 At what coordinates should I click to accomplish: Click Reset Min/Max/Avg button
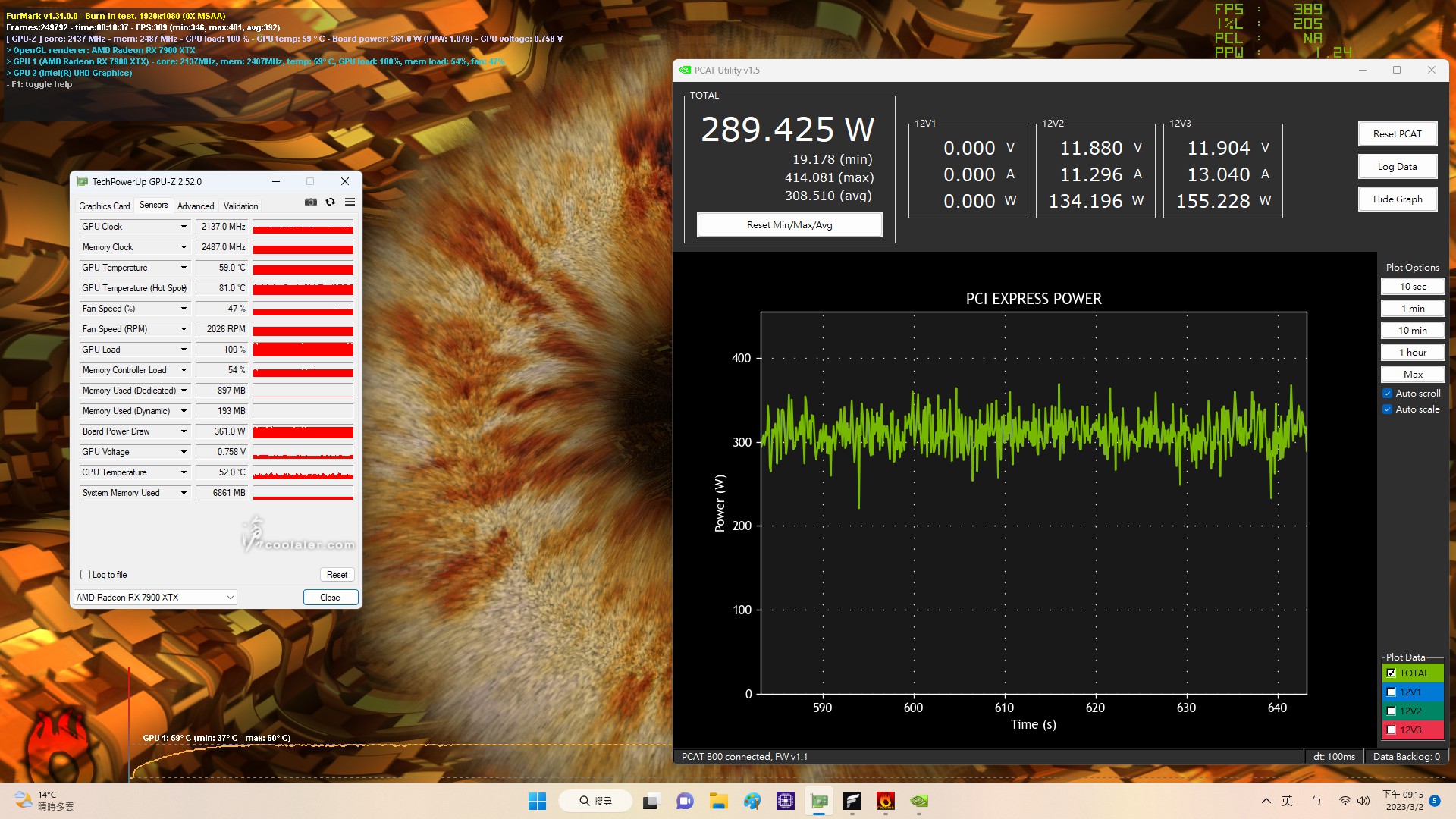coord(789,225)
